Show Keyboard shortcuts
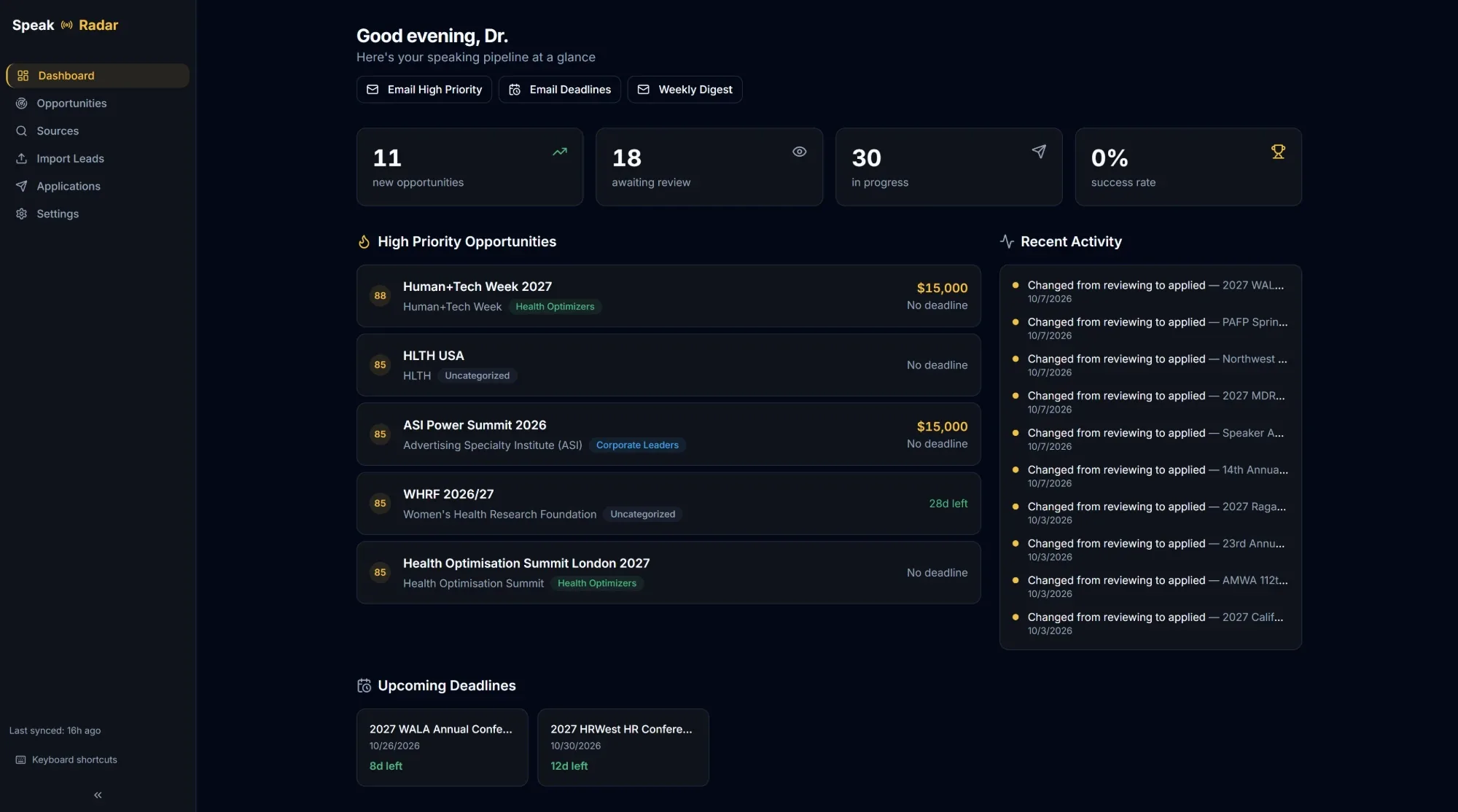Viewport: 1458px width, 812px height. coord(66,760)
